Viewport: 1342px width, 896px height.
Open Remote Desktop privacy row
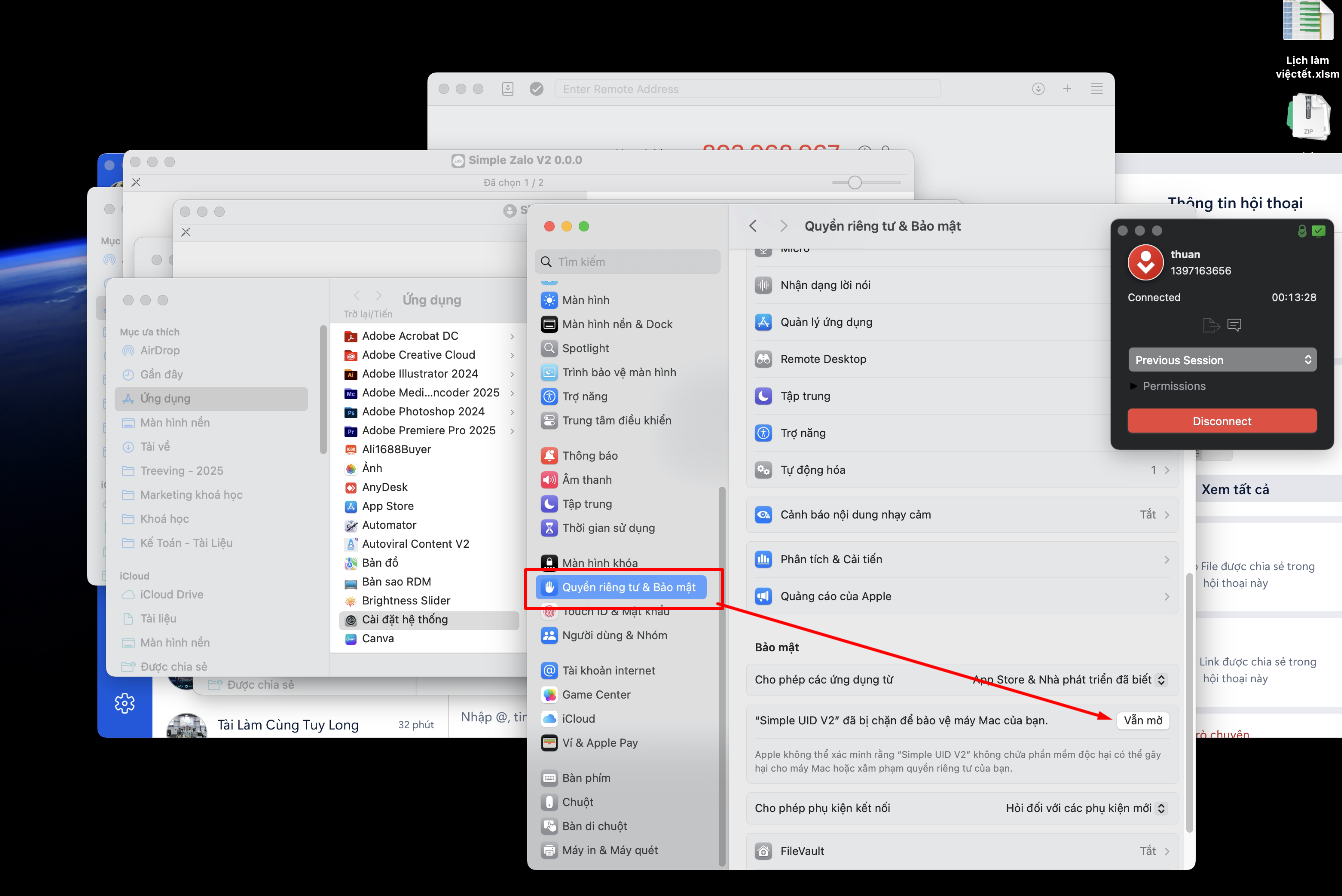962,359
